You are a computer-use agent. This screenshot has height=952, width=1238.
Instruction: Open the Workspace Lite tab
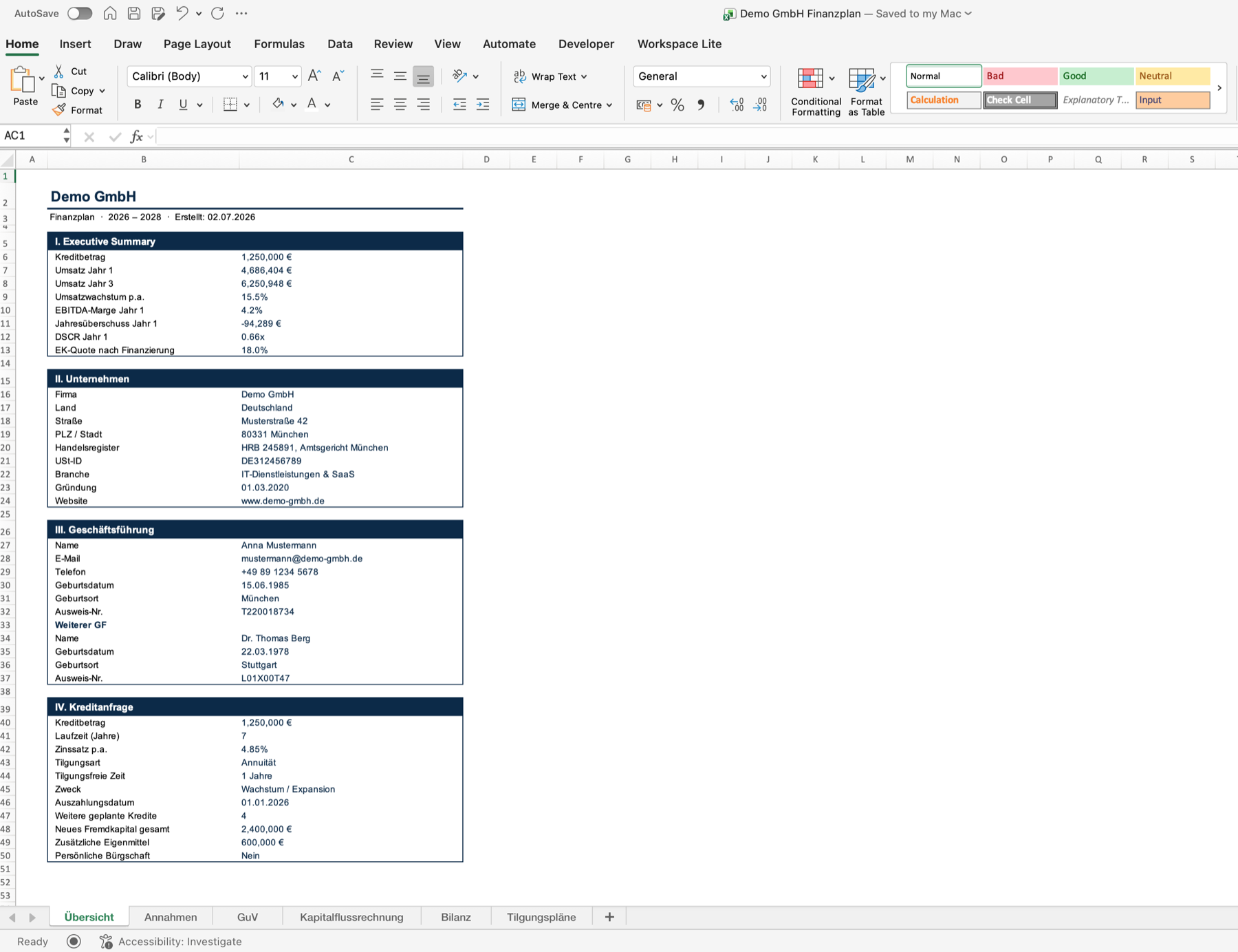click(x=679, y=44)
